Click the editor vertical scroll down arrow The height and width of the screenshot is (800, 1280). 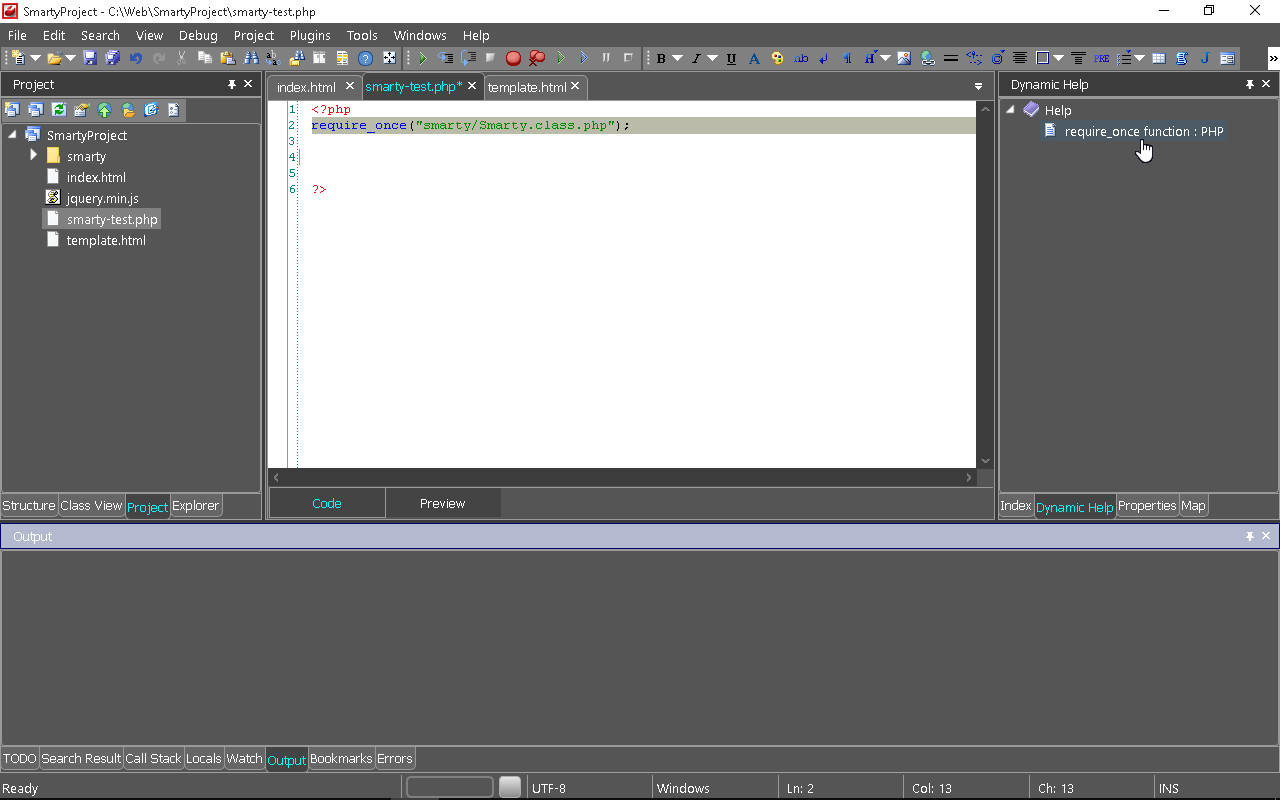click(985, 461)
